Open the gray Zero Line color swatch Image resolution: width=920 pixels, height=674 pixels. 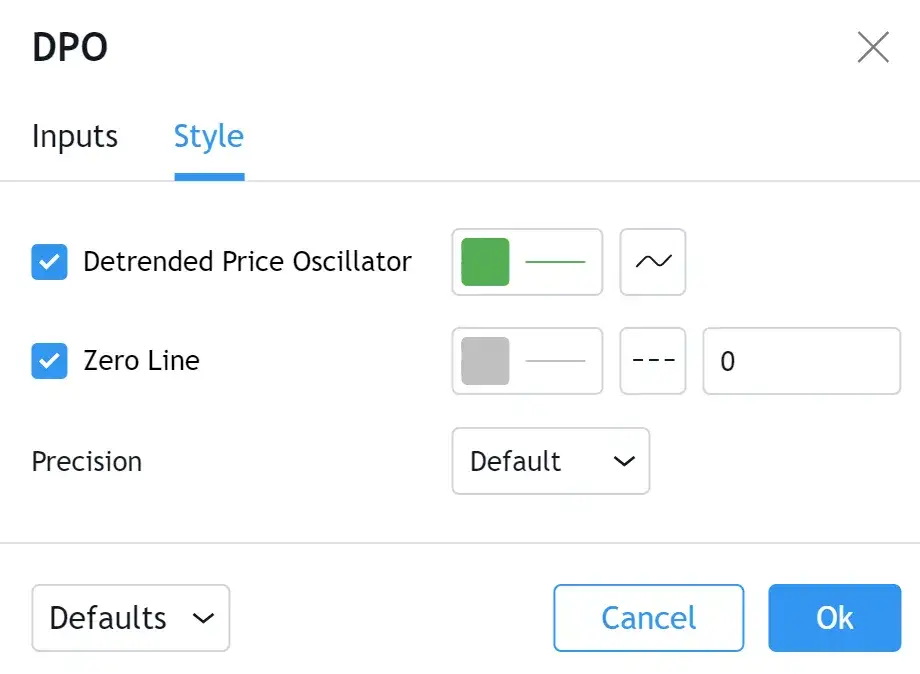(485, 361)
